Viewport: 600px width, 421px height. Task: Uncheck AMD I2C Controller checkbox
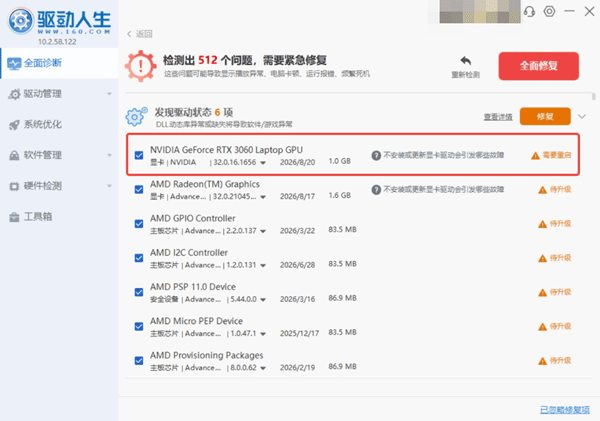tap(139, 258)
